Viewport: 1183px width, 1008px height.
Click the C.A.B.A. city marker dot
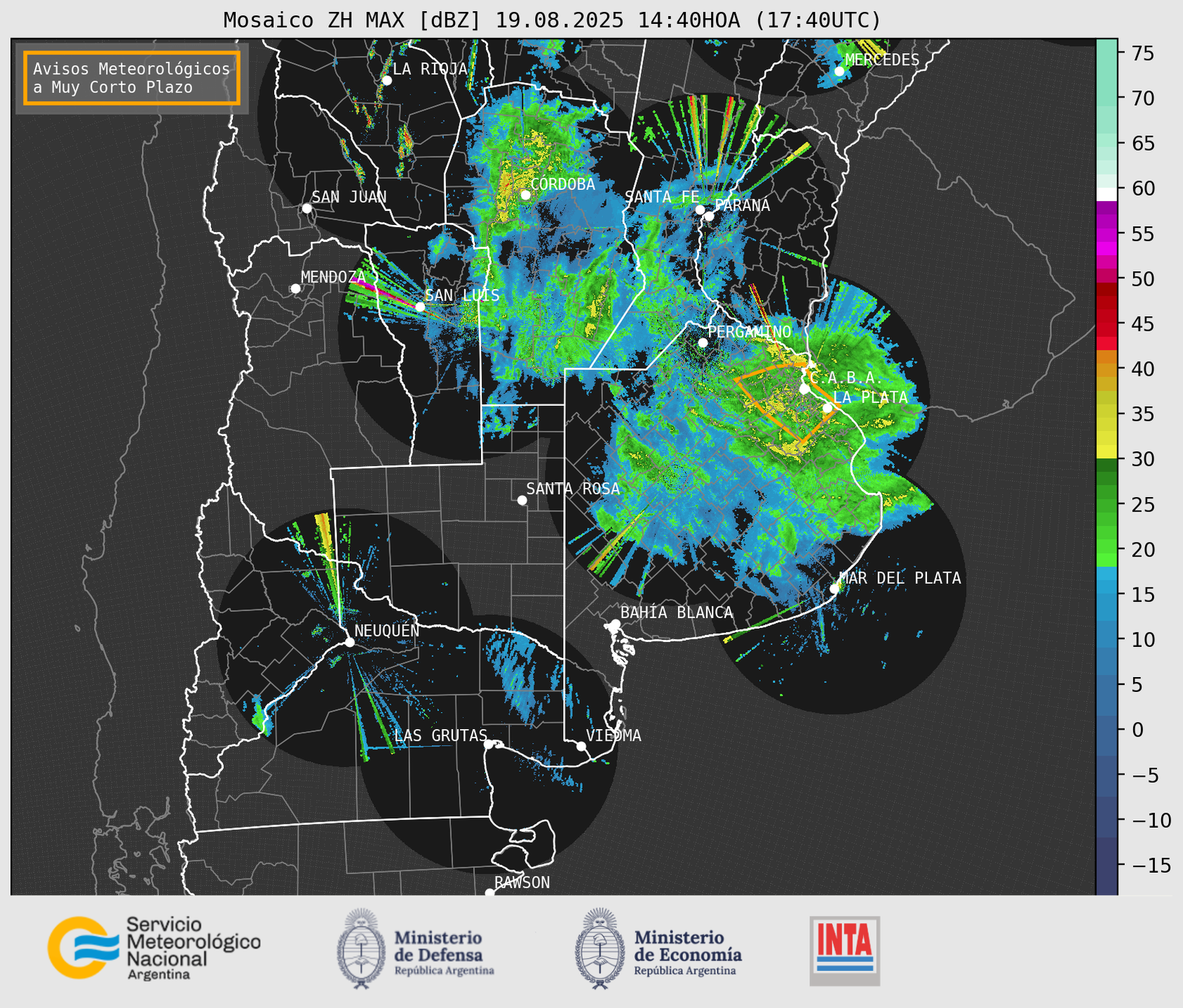(804, 389)
